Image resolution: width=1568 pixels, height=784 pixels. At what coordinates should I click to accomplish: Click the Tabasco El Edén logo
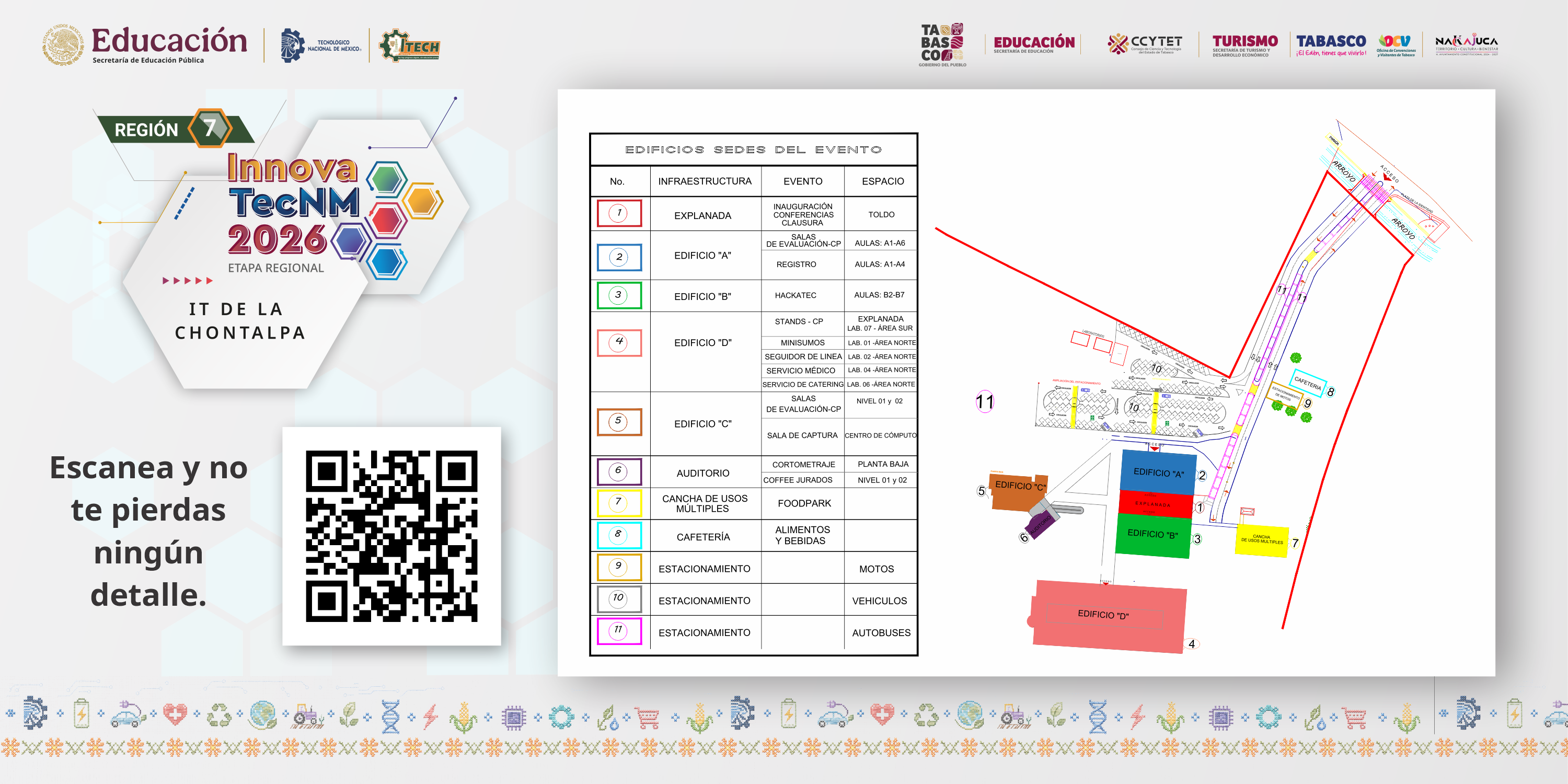[x=1331, y=45]
